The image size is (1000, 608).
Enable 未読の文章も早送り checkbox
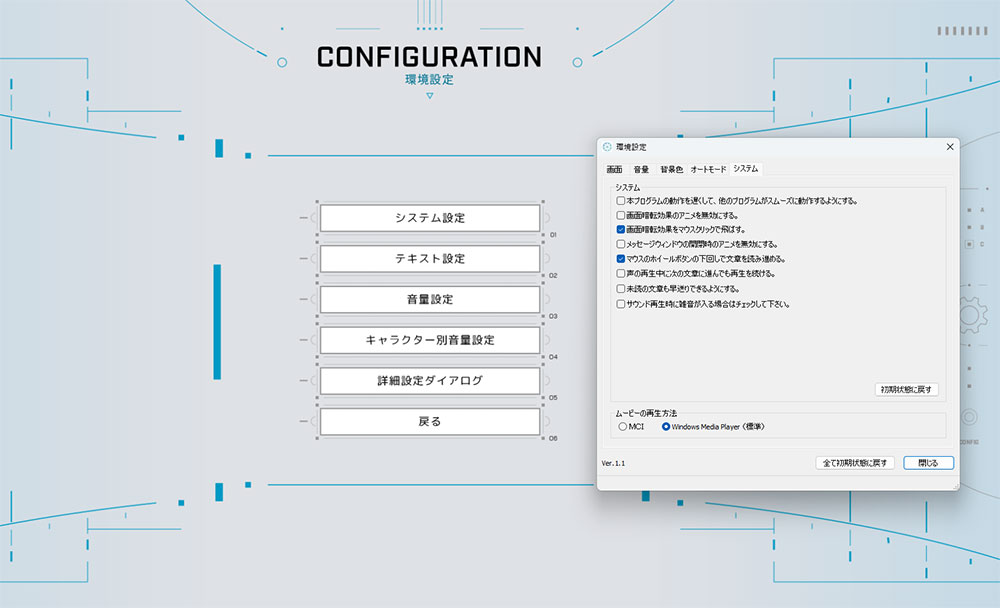[x=621, y=288]
